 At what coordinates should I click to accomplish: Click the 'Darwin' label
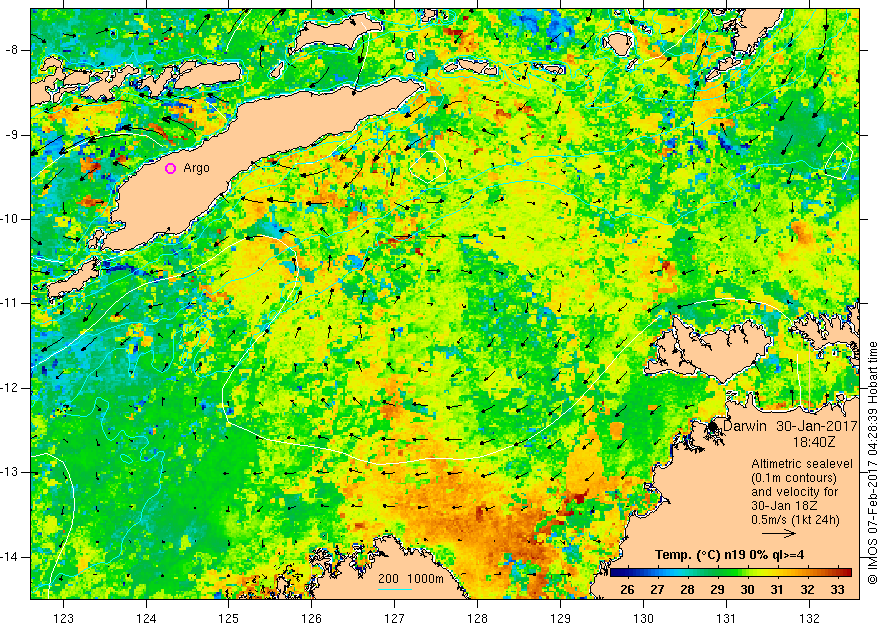[x=744, y=426]
